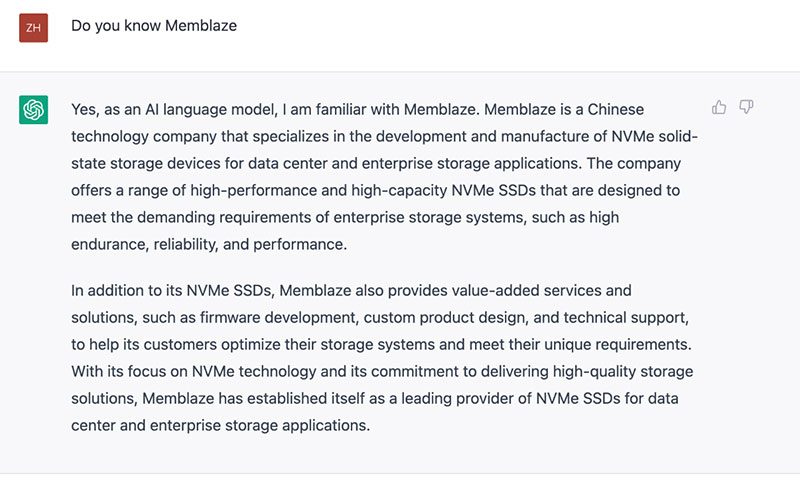Click the final line "center and enterprise storage applications."
The image size is (800, 500).
coord(220,426)
